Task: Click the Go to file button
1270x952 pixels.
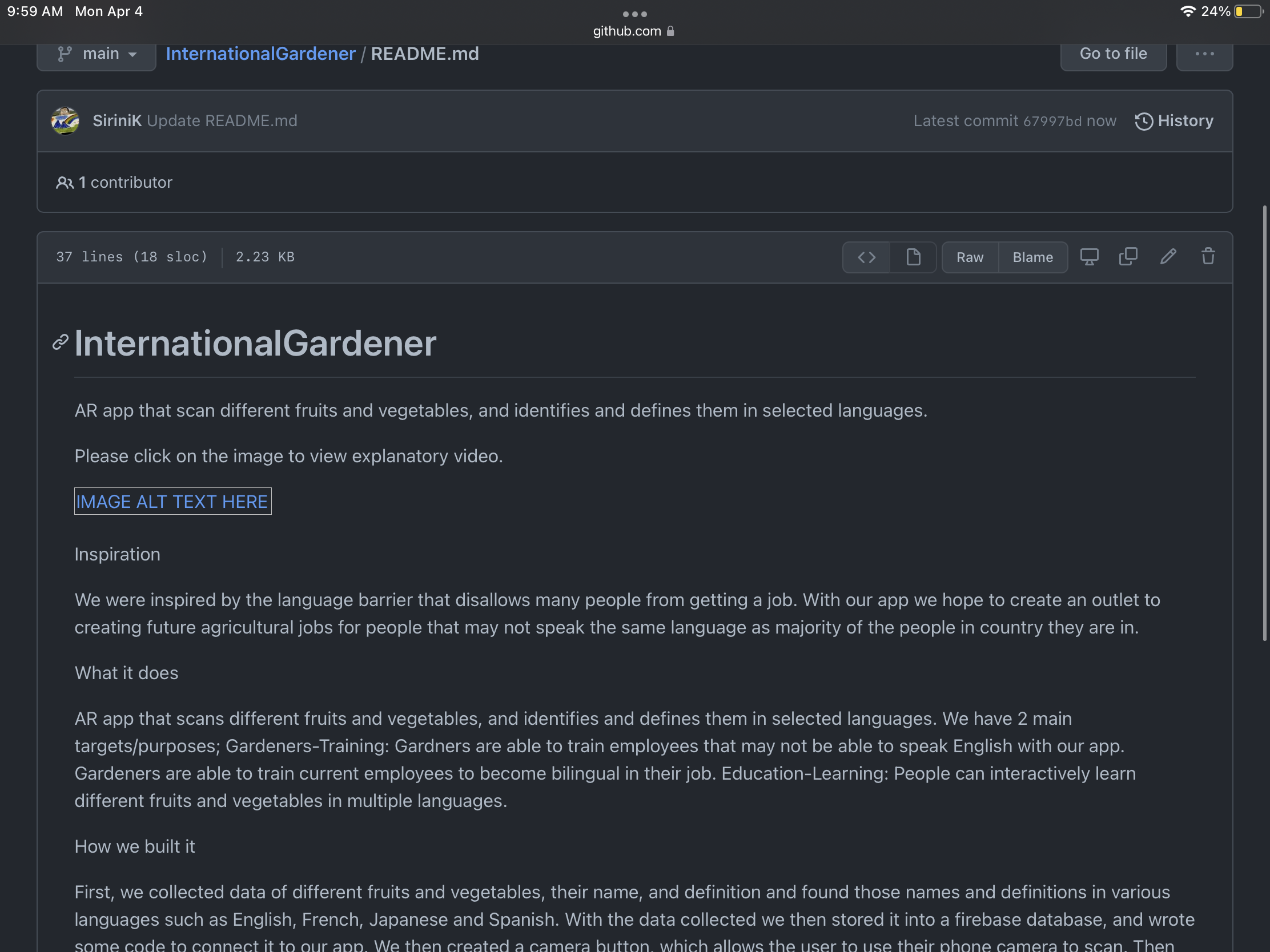Action: click(1113, 54)
